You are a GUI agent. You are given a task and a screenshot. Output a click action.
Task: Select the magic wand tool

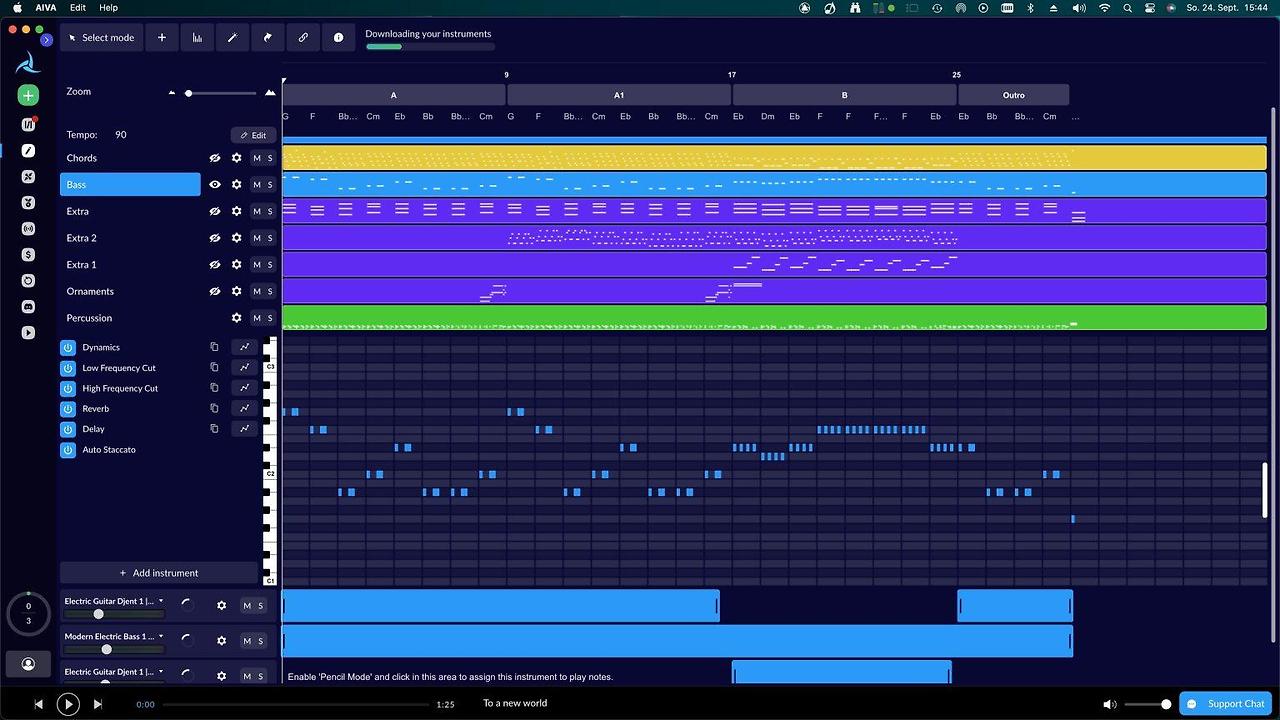coord(232,38)
